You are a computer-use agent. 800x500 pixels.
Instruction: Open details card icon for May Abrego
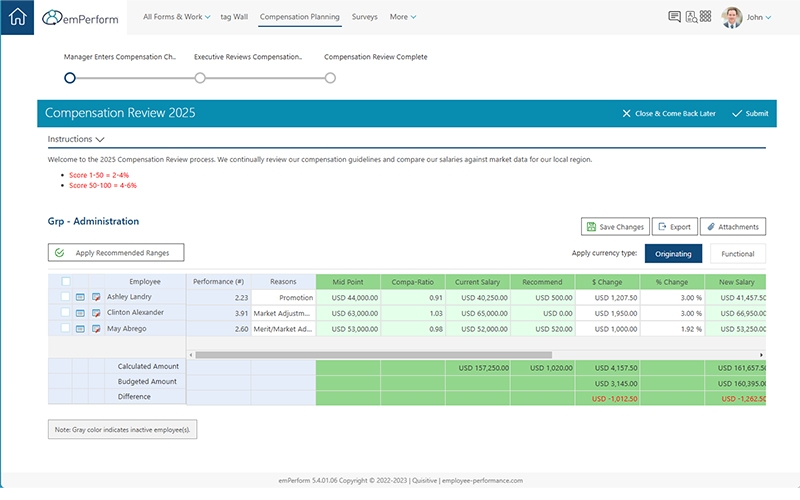pos(81,328)
